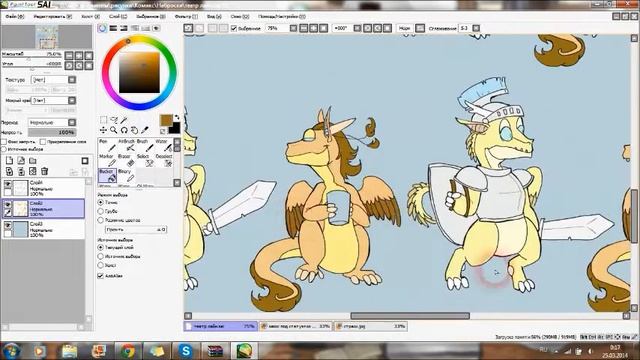Create a new layer folder
The height and width of the screenshot is (360, 640).
33,160
